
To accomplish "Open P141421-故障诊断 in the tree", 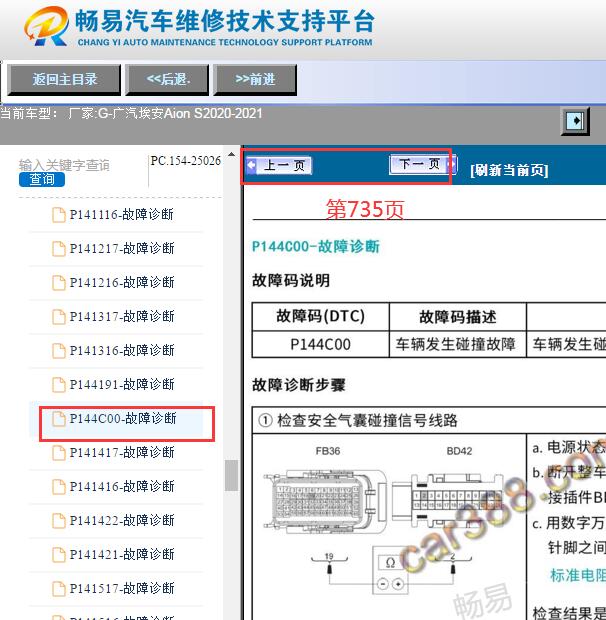I will point(122,554).
